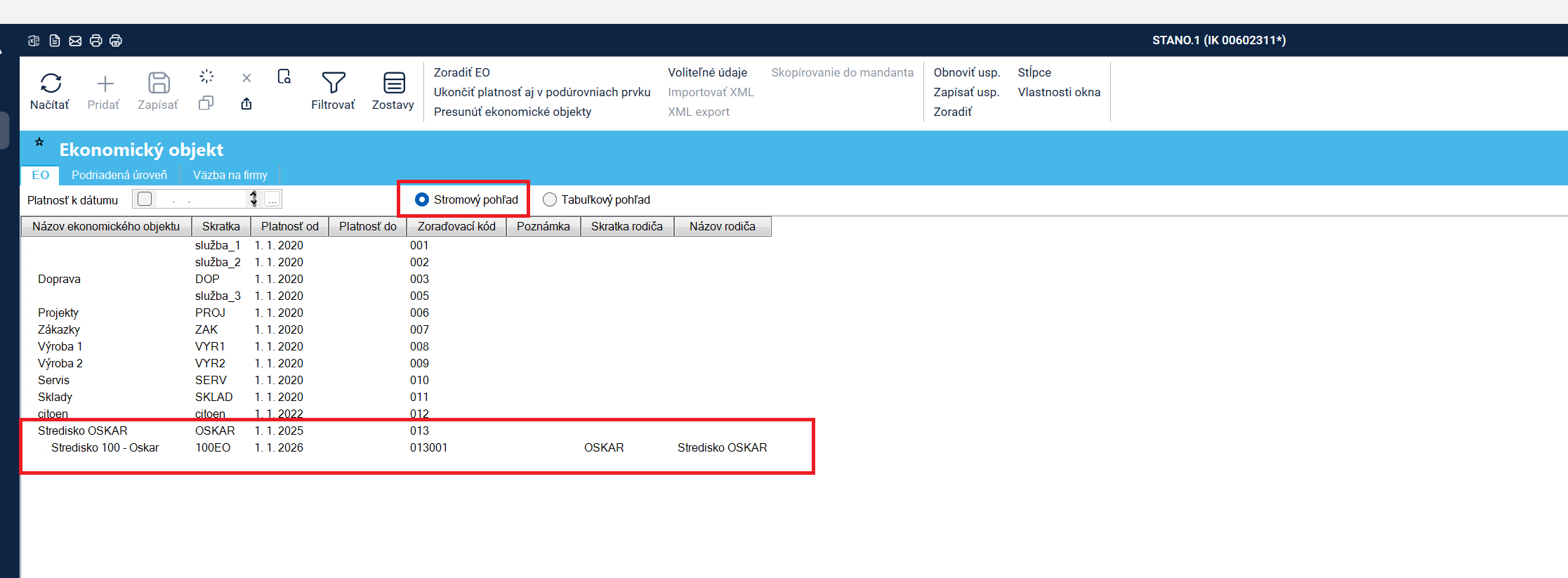The height and width of the screenshot is (578, 1568).
Task: Expand the Stredisko OSKAR tree row
Action: (29, 431)
